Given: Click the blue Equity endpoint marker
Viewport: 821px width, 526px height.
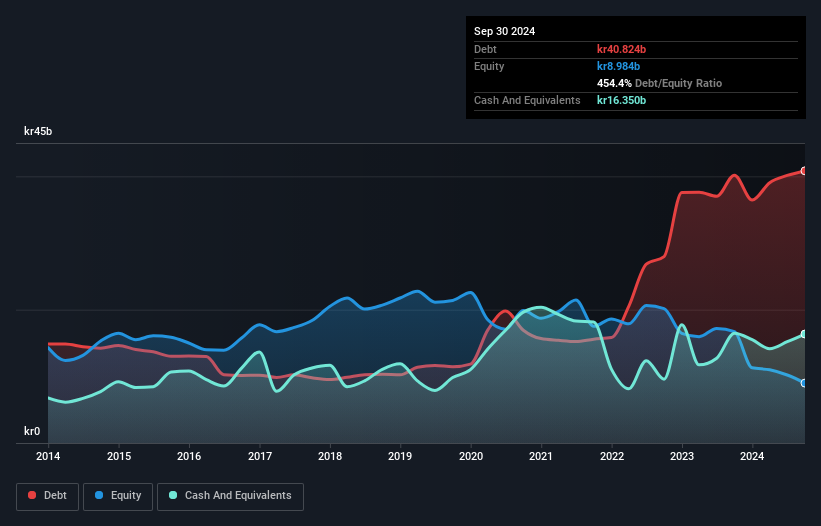Looking at the screenshot, I should 804,383.
